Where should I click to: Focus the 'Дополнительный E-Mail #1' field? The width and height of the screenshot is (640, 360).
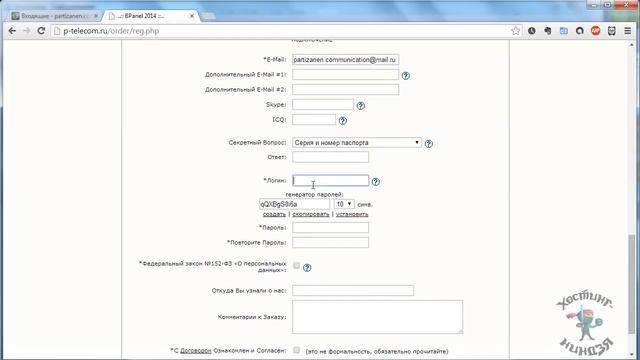pyautogui.click(x=345, y=75)
